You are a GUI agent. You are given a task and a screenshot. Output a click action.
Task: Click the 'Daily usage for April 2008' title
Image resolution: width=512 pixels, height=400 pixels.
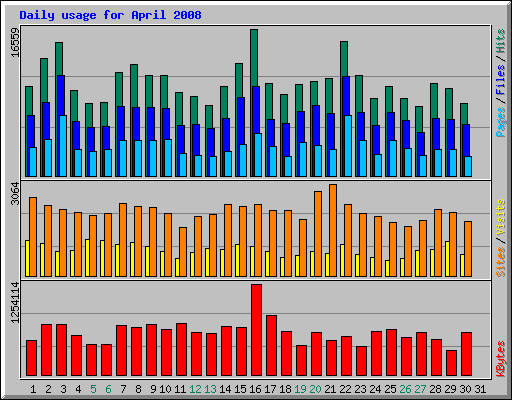[x=110, y=15]
